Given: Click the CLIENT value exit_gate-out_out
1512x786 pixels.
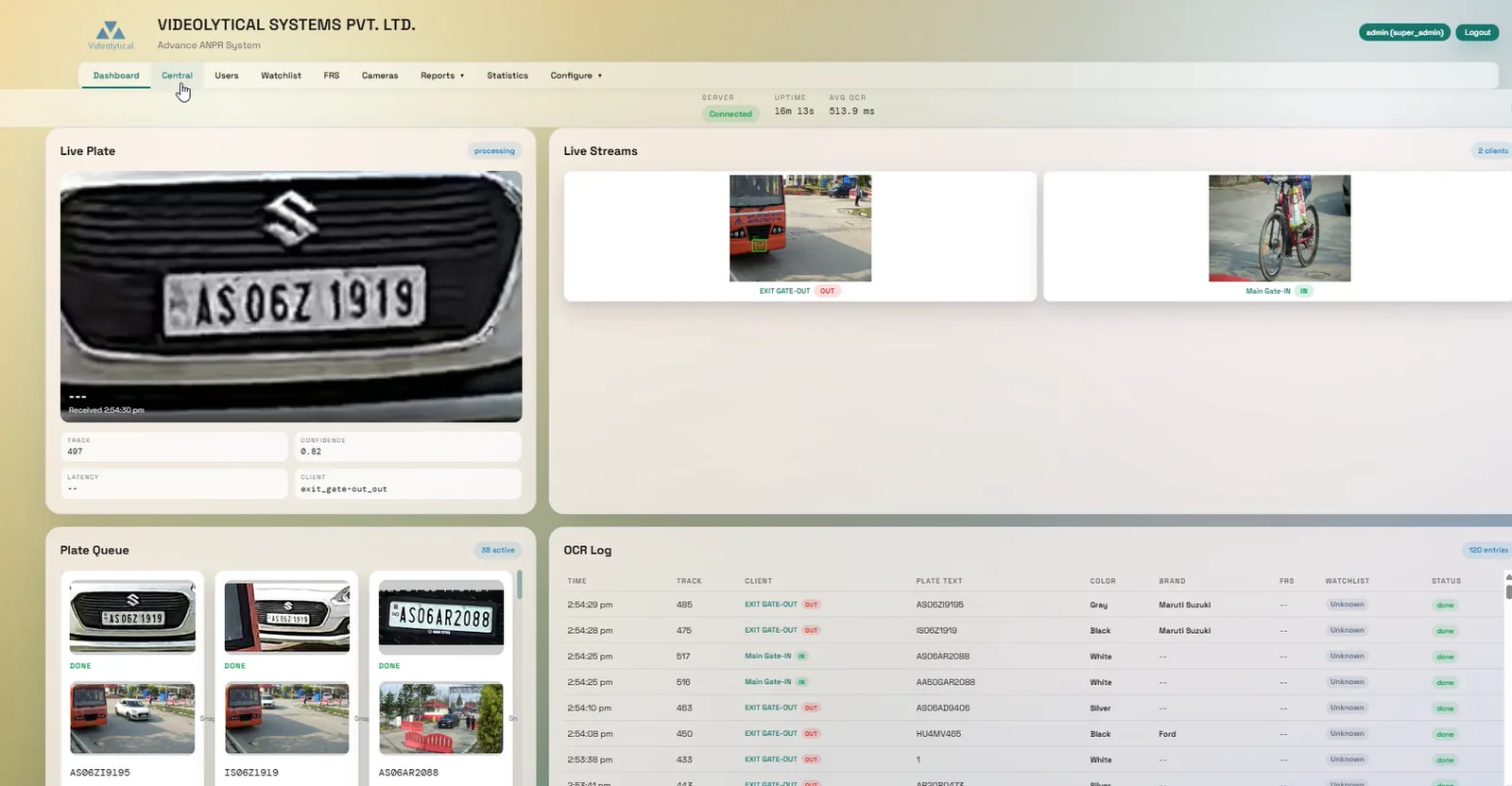Looking at the screenshot, I should pos(344,489).
